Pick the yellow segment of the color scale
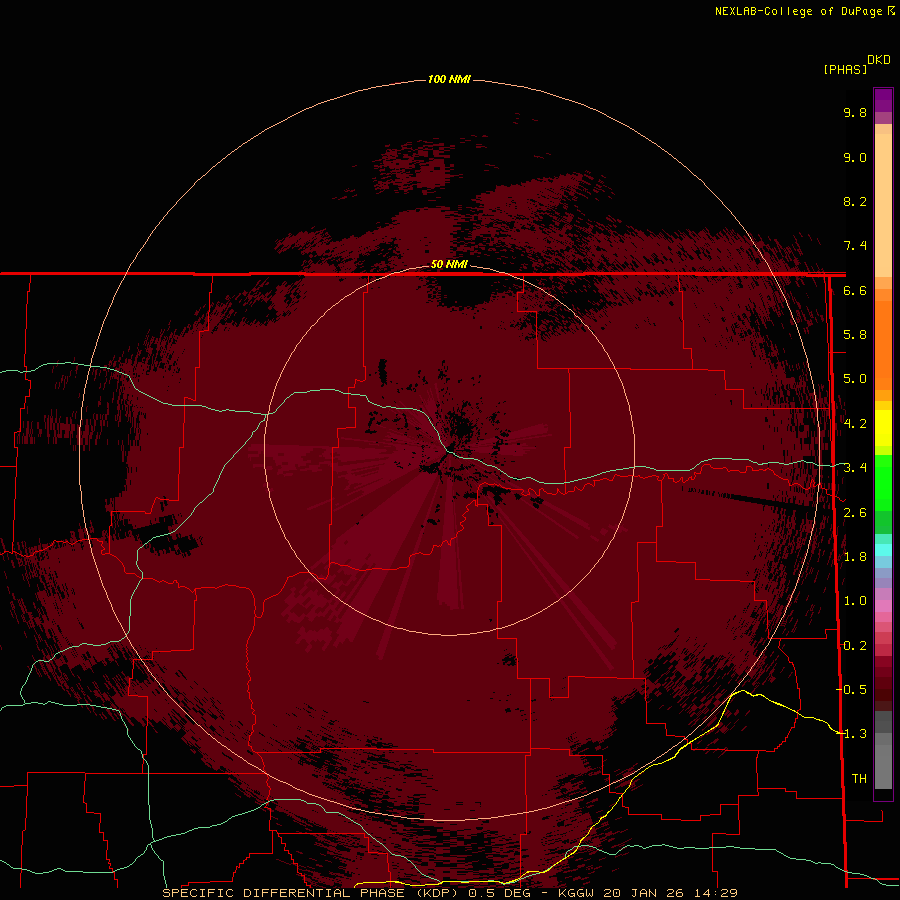The height and width of the screenshot is (900, 900). [883, 428]
